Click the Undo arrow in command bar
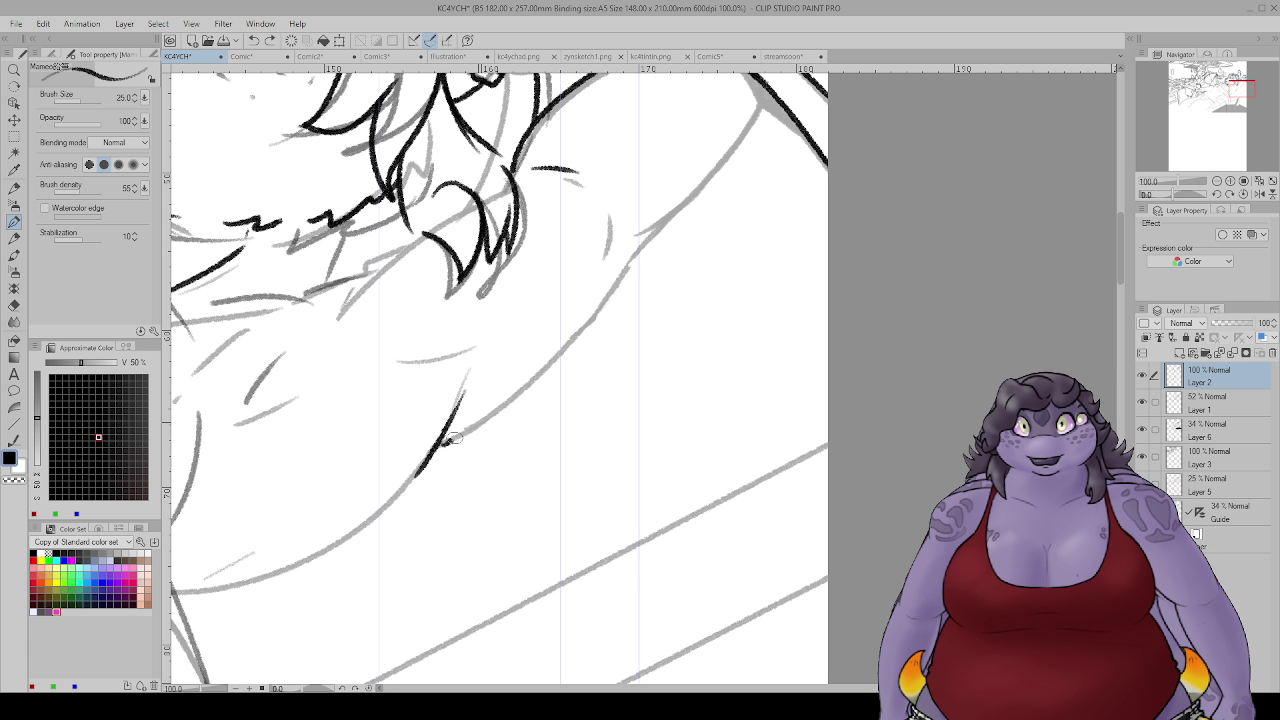Screen dimensions: 1280x720 pyautogui.click(x=254, y=41)
